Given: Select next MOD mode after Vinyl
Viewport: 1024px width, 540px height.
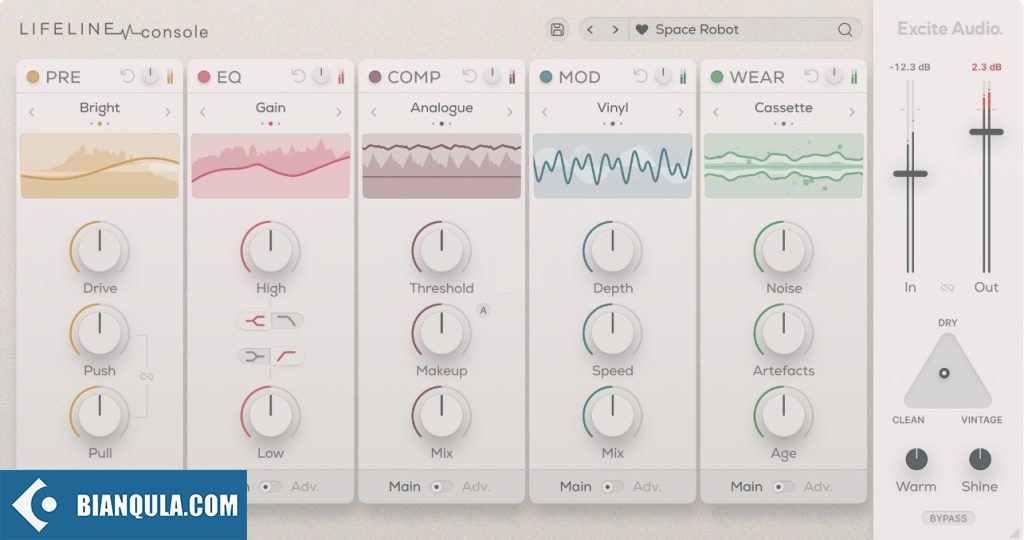Looking at the screenshot, I should pyautogui.click(x=681, y=112).
